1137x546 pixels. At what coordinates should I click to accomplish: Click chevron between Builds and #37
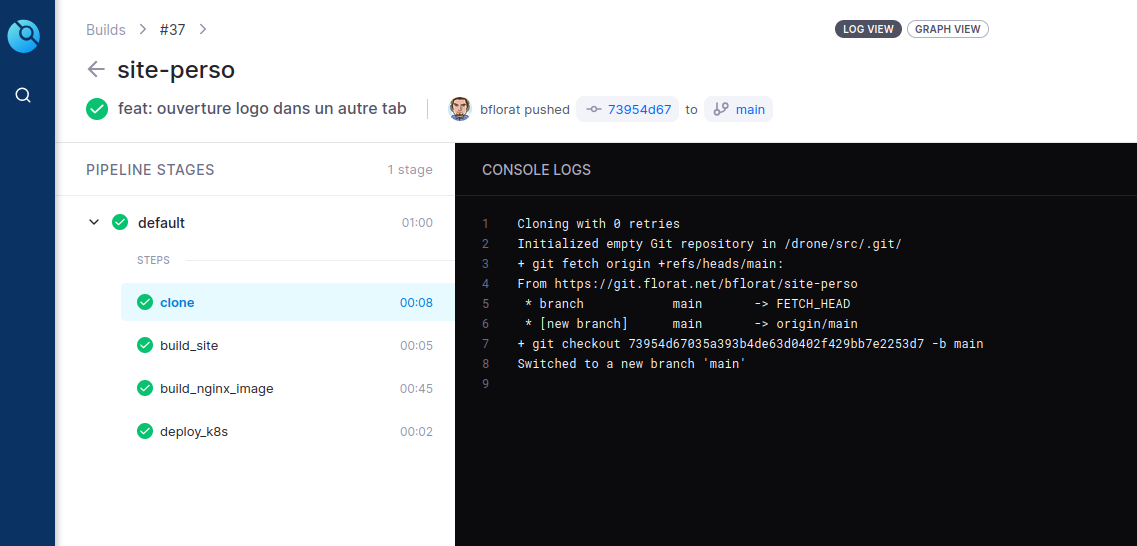[x=143, y=30]
